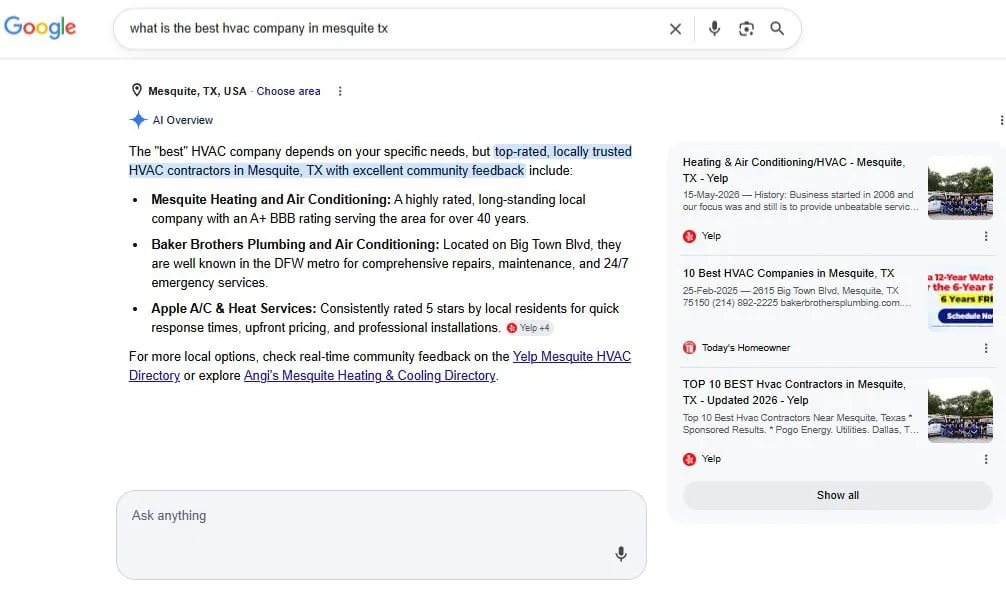The image size is (1006, 590).
Task: Click AI Overview label
Action: (x=183, y=120)
